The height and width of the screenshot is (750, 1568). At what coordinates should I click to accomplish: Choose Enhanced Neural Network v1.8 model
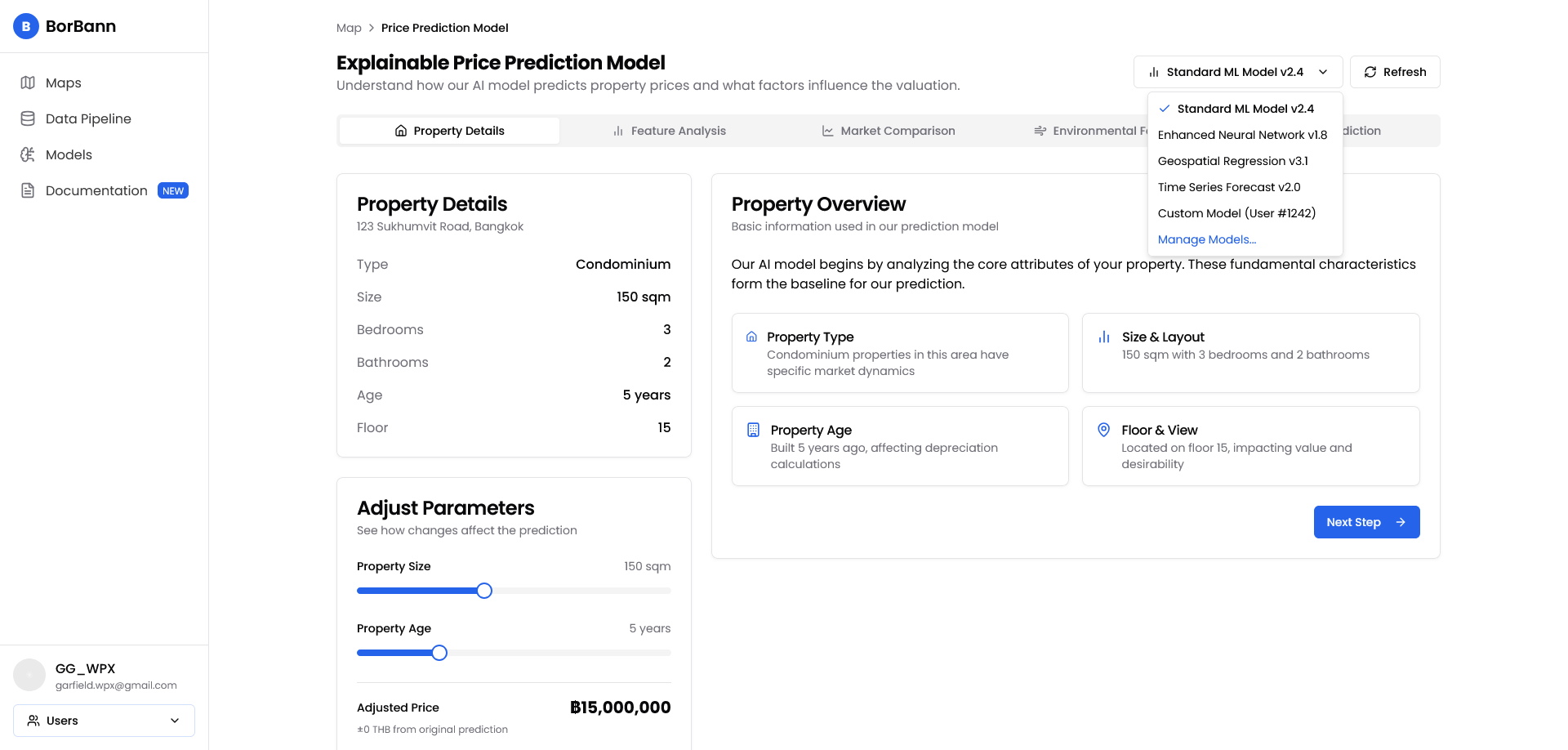1242,135
